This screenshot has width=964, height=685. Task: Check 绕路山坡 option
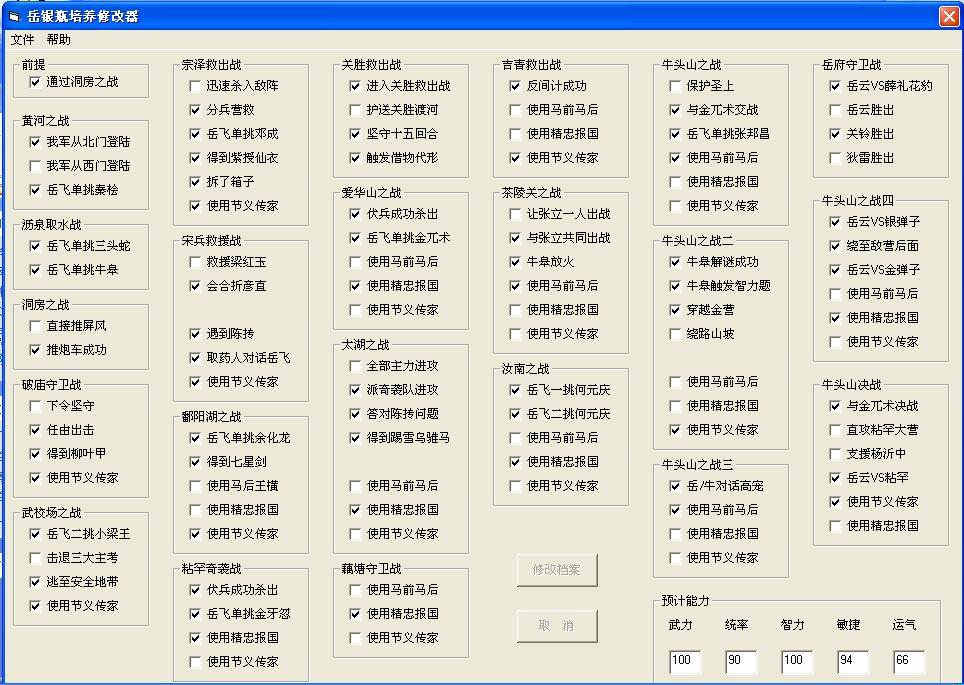[675, 334]
